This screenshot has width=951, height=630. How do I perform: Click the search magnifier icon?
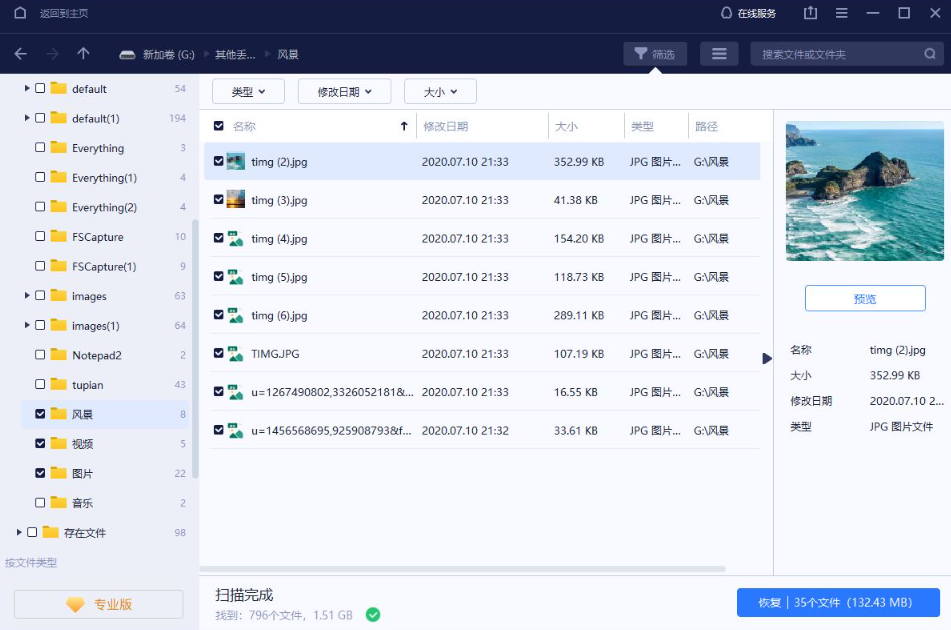[x=930, y=54]
